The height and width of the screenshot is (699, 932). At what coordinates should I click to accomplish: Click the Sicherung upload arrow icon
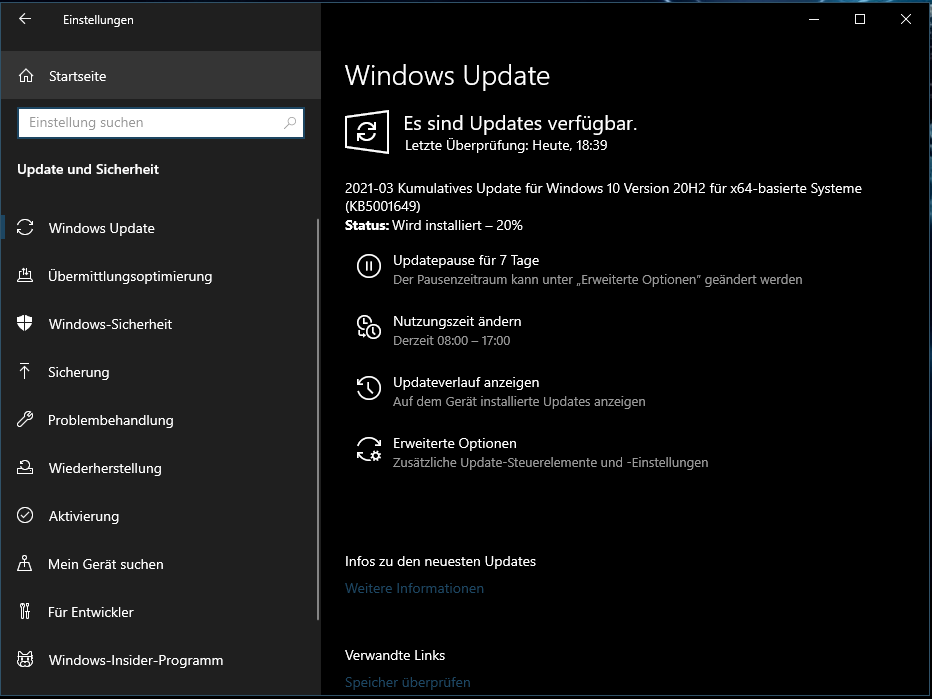24,371
